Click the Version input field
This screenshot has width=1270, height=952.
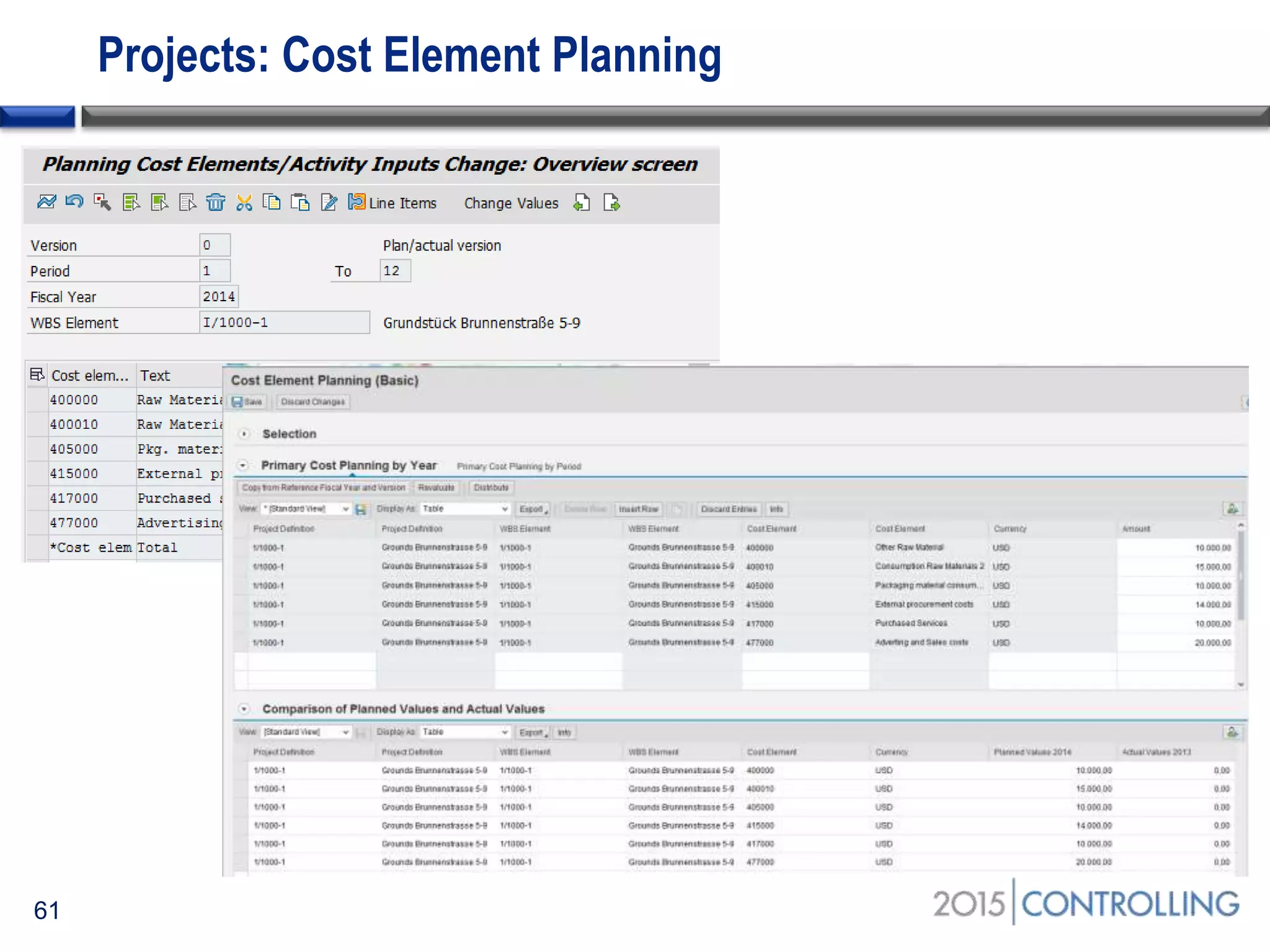pos(215,245)
